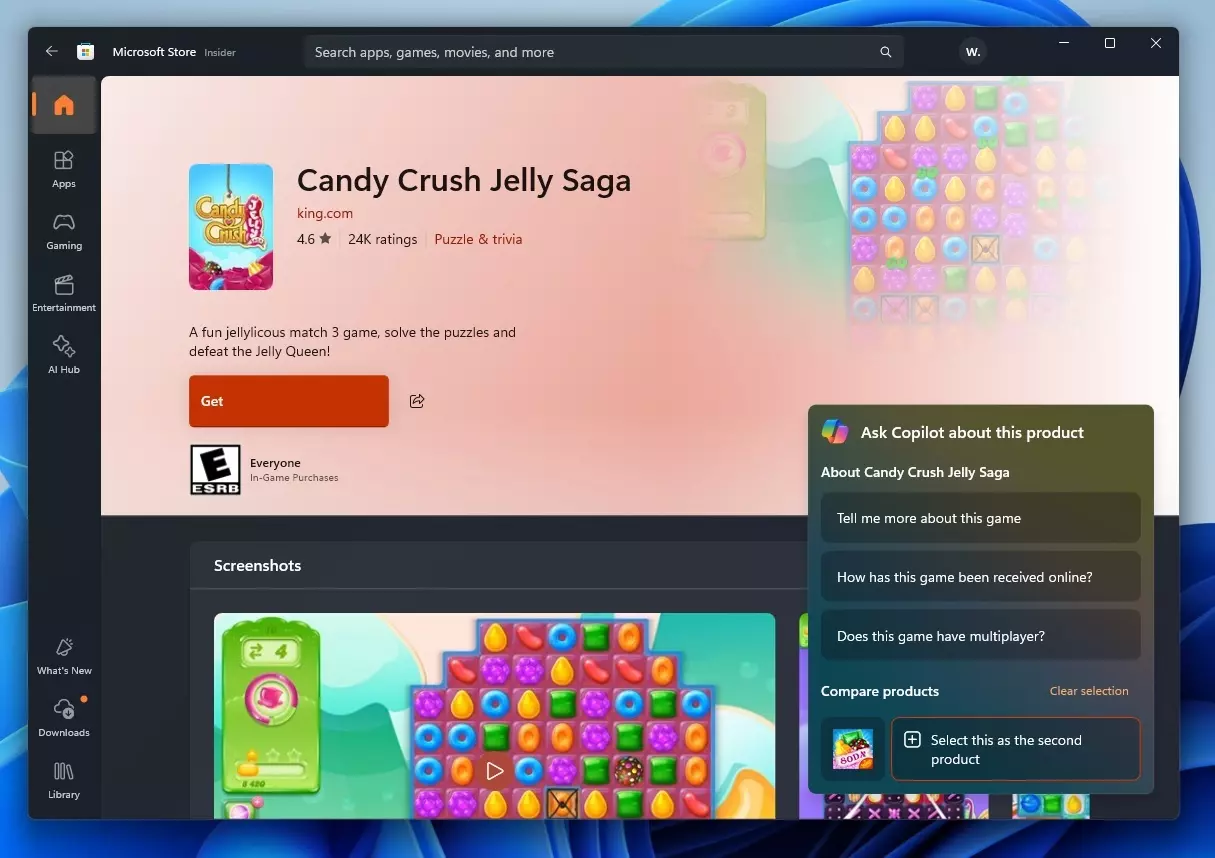Click the search magnifier icon
Image resolution: width=1215 pixels, height=858 pixels.
[x=885, y=52]
